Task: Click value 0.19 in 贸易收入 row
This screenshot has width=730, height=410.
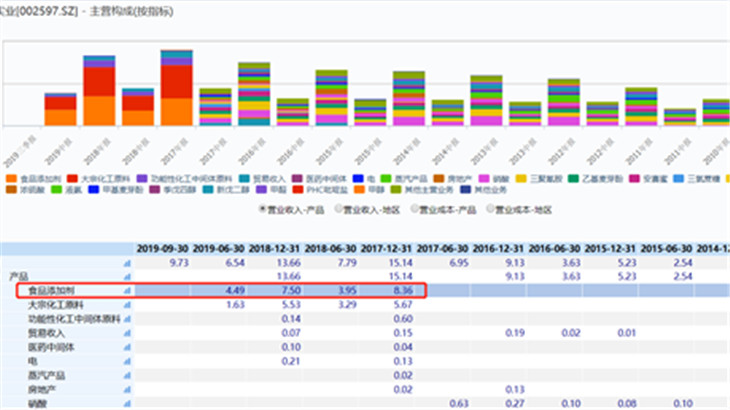Action: point(514,333)
